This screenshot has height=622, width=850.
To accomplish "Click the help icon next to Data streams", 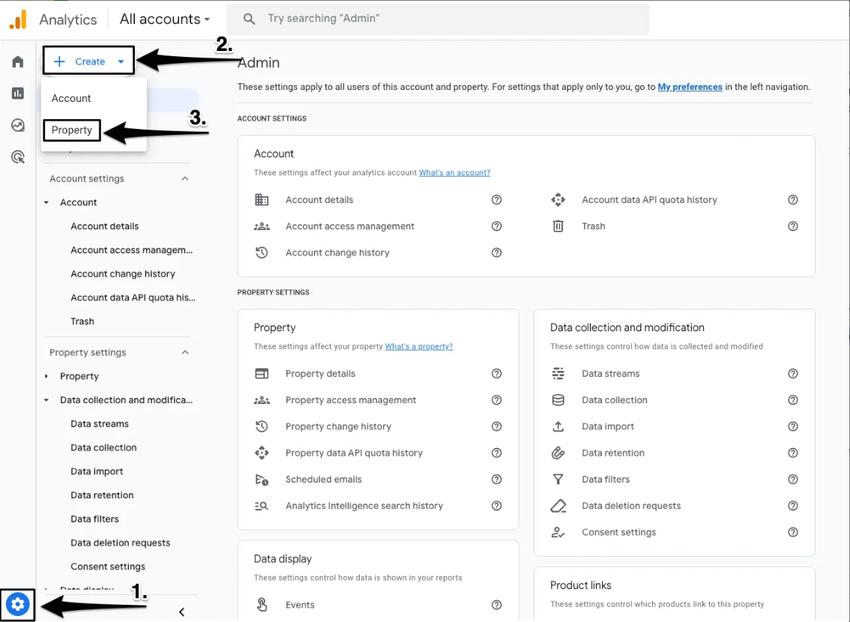I will click(x=793, y=374).
